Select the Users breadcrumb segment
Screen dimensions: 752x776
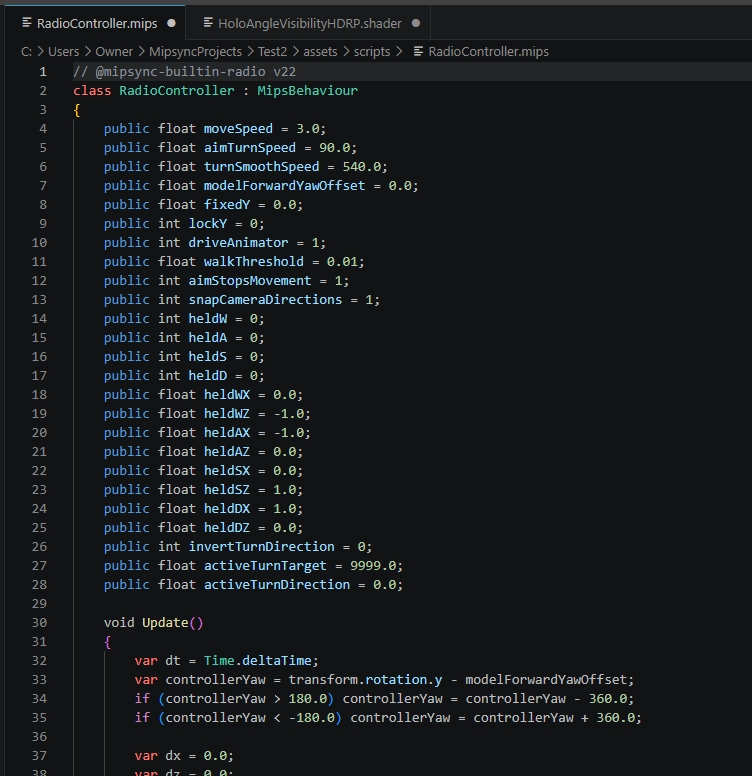pos(63,51)
